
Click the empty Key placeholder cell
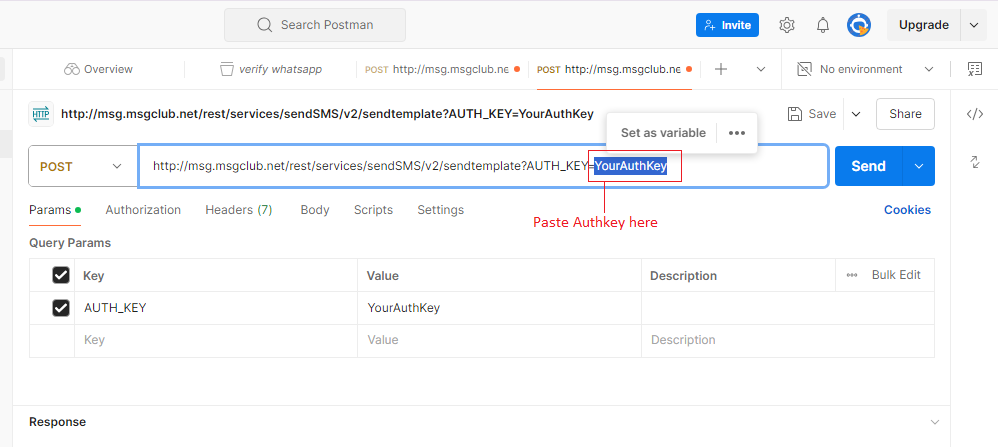216,341
